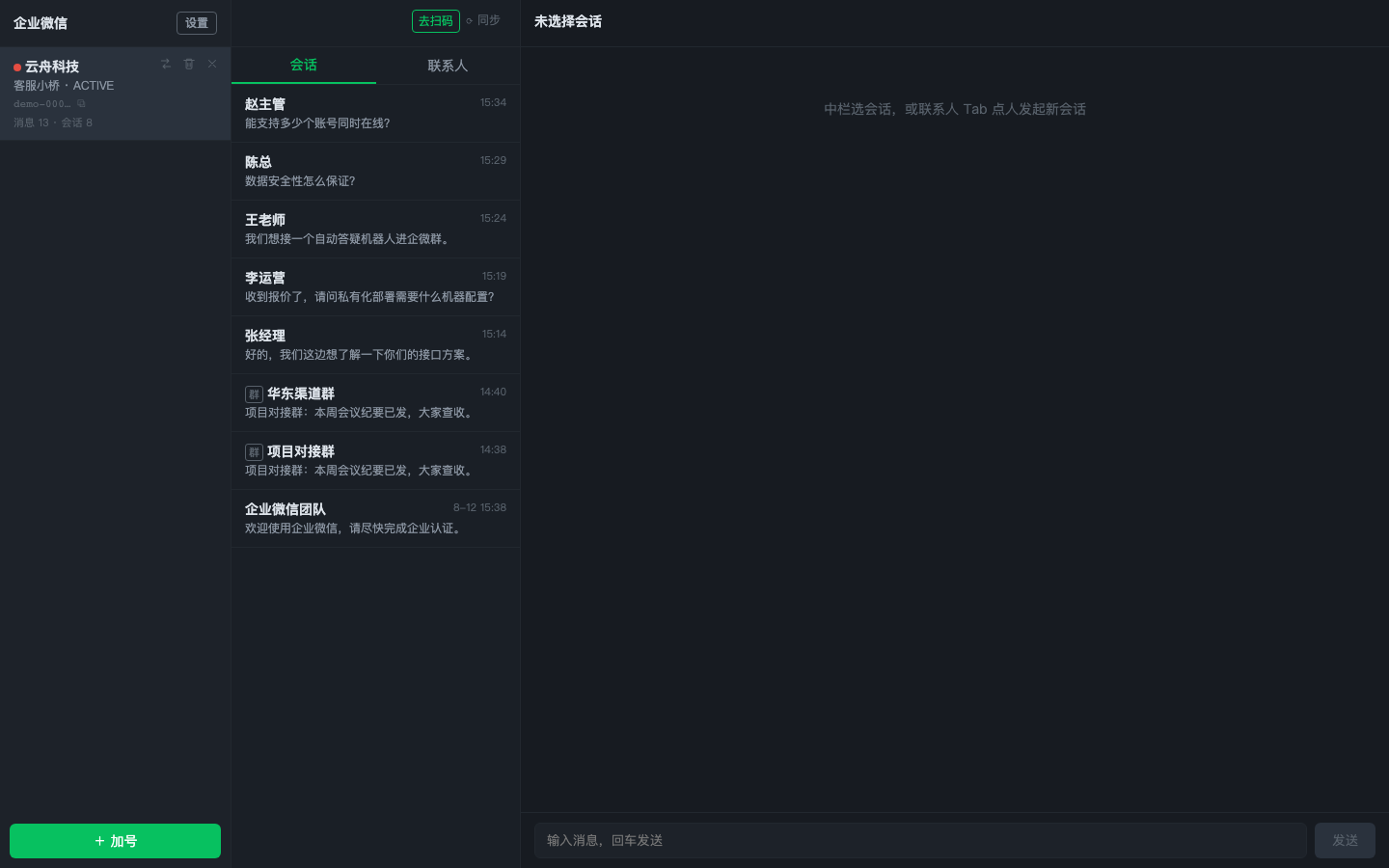Click the 同步 sync button
Image resolution: width=1389 pixels, height=868 pixels.
[483, 20]
